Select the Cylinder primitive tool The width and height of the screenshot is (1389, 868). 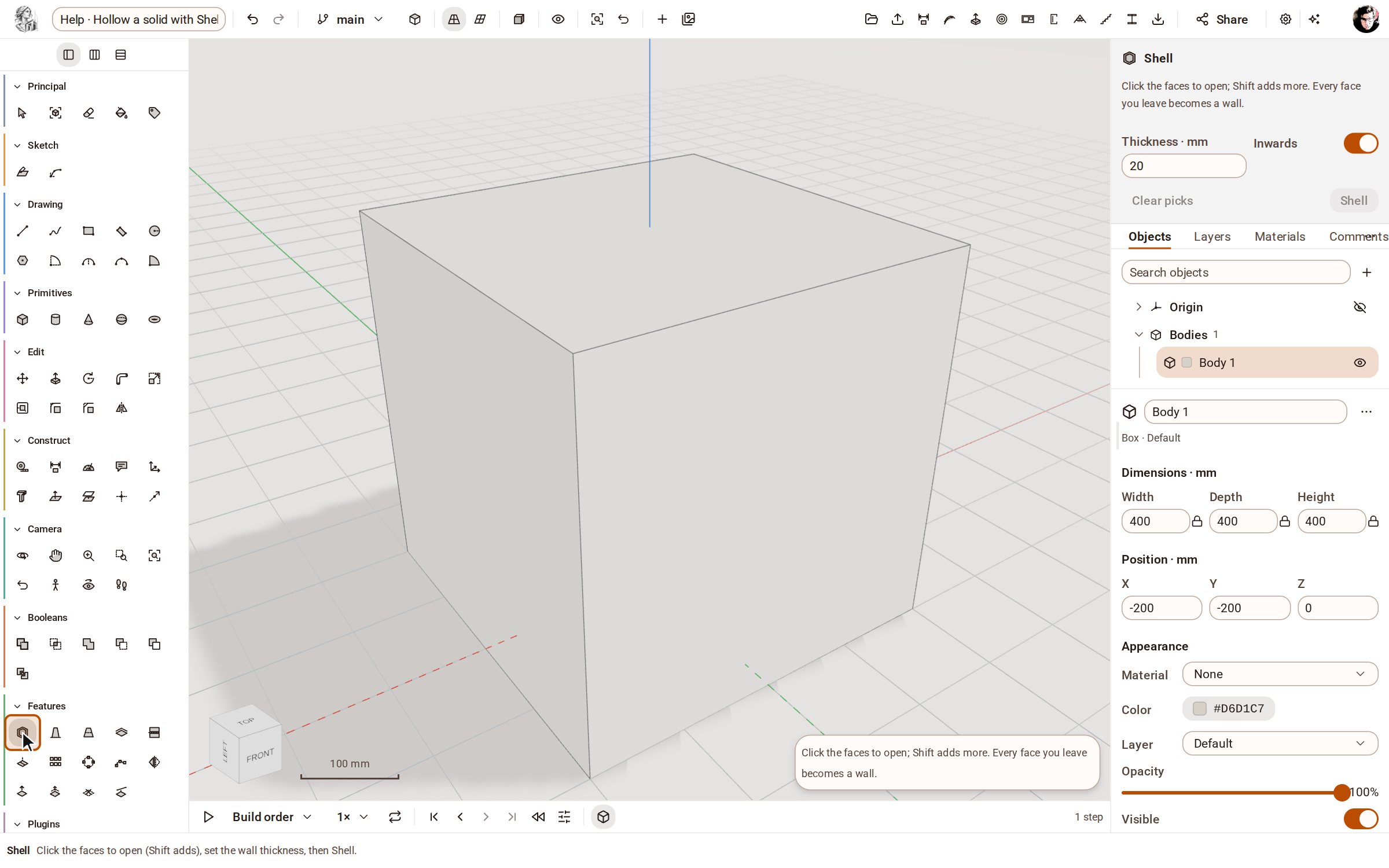(56, 319)
